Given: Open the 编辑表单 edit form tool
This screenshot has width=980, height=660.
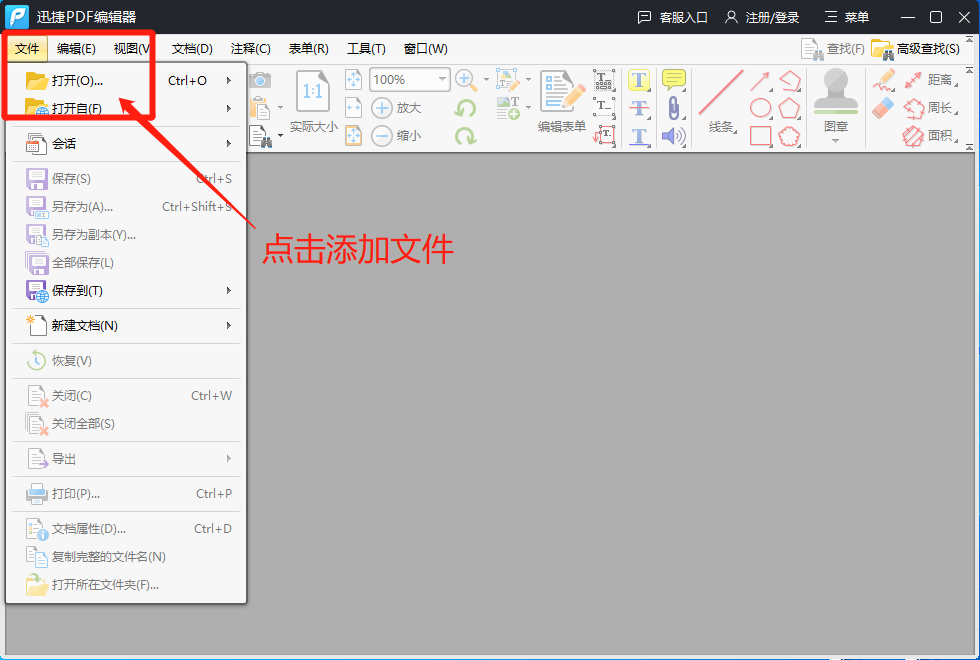Looking at the screenshot, I should 561,101.
